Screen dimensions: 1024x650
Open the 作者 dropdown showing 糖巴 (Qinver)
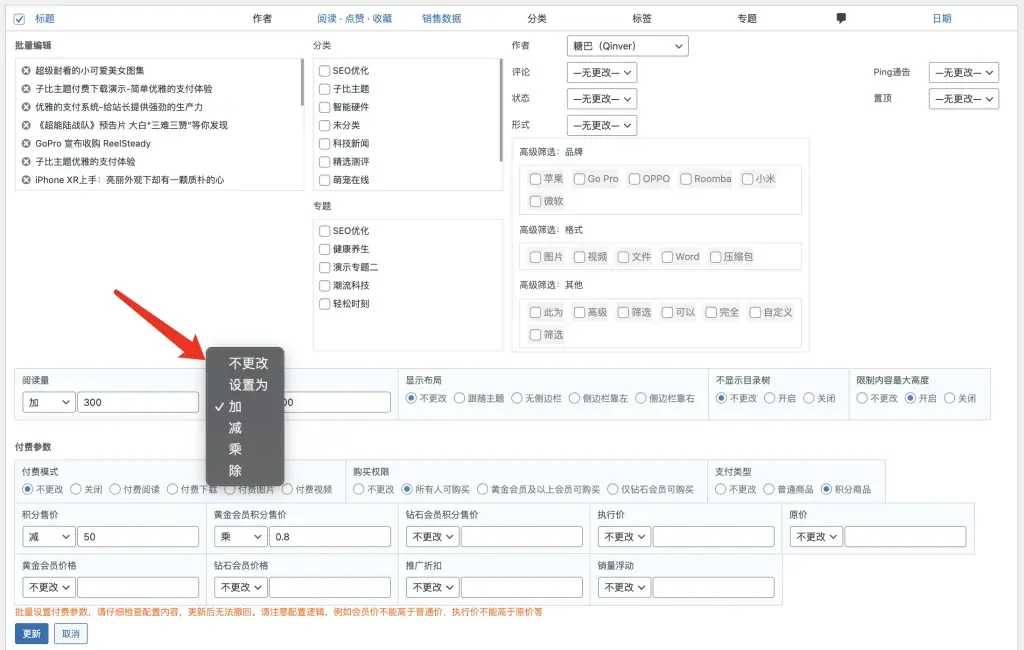point(628,46)
